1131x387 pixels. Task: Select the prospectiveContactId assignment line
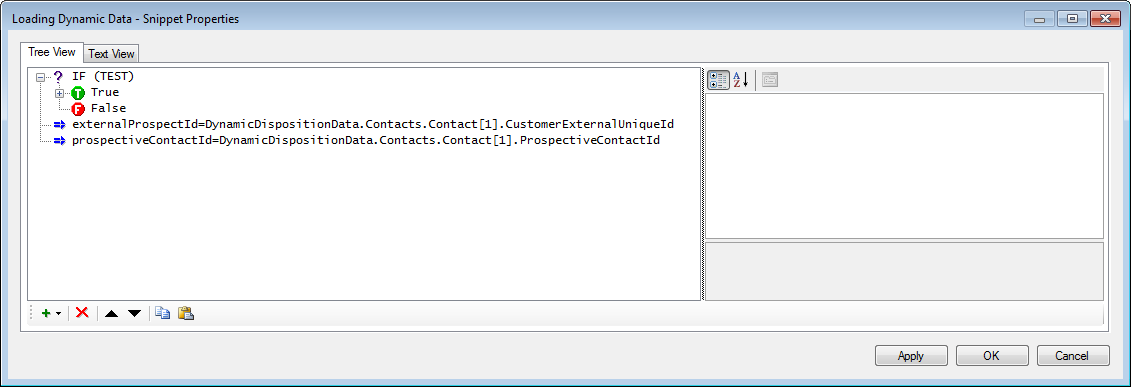click(x=366, y=141)
